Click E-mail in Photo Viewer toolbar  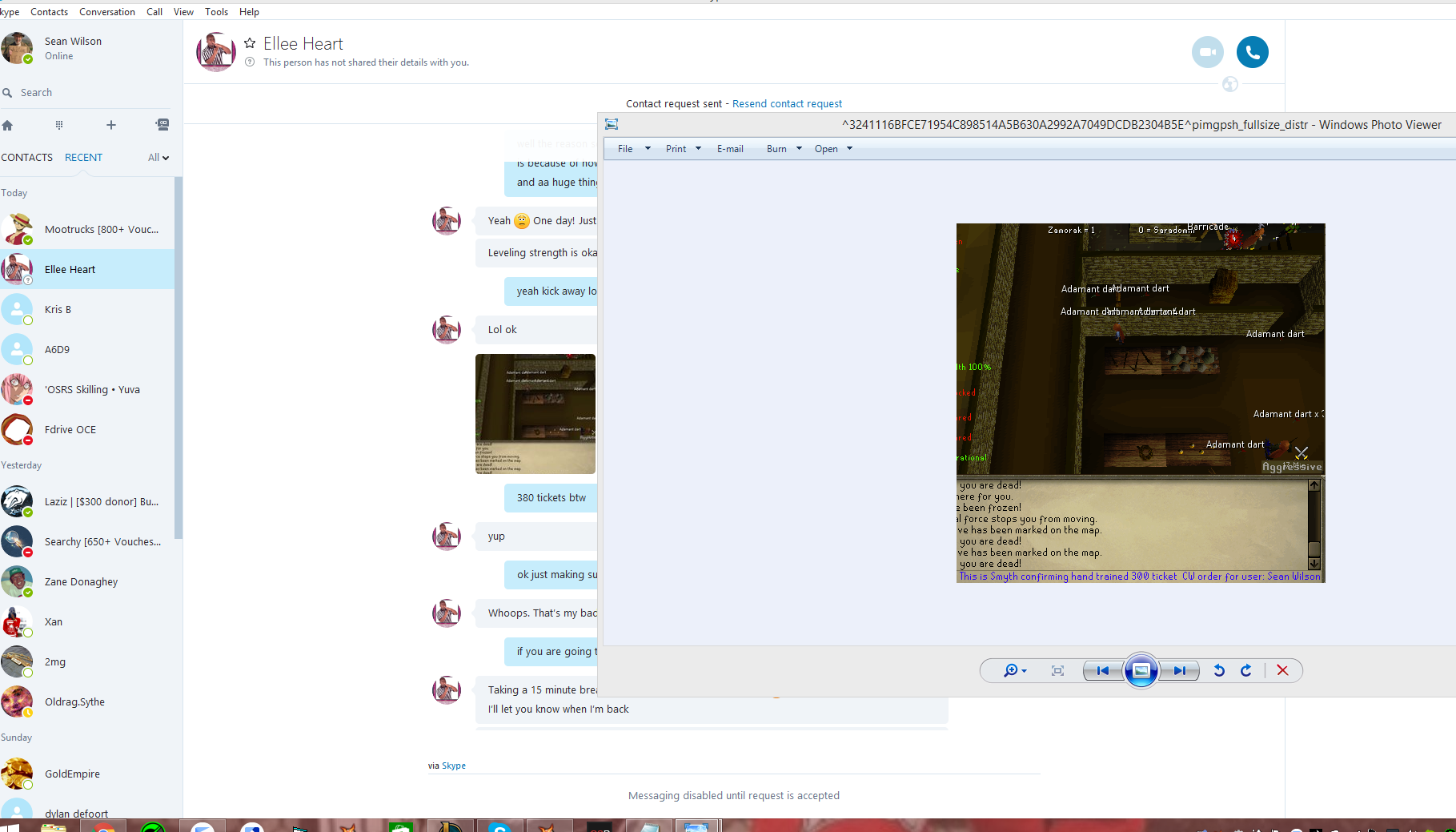[x=730, y=149]
